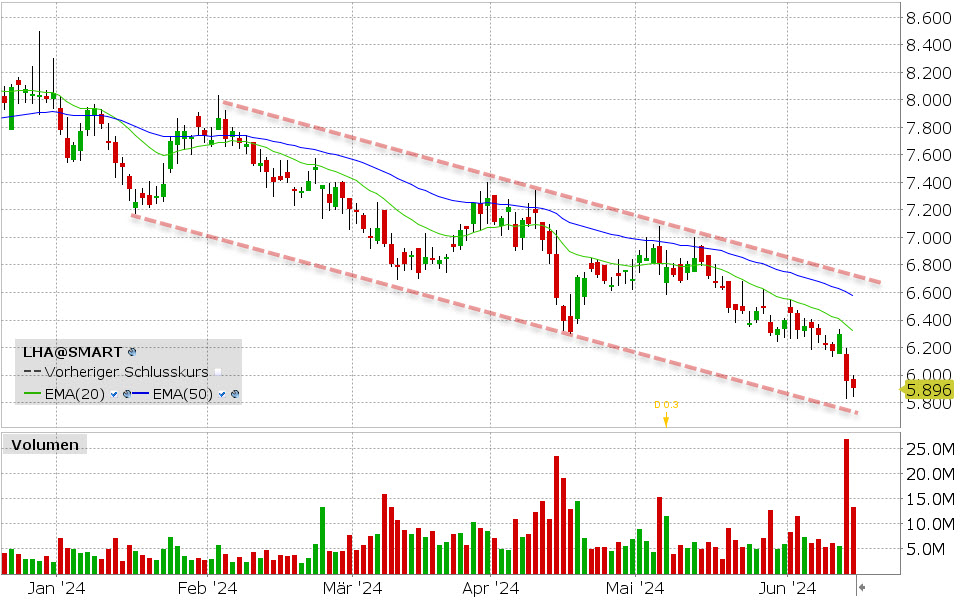
Task: Click the small arrow icon after Jun '24
Action: pyautogui.click(x=861, y=588)
